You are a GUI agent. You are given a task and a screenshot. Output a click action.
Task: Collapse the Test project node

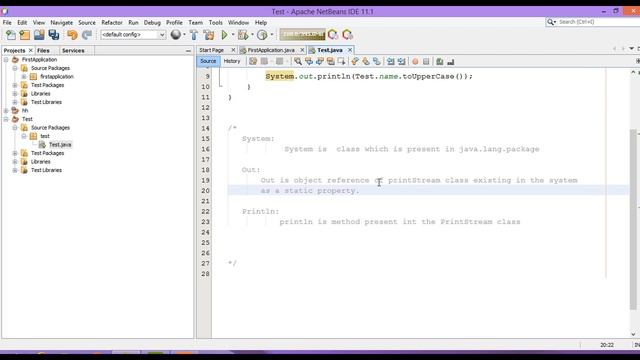[6, 119]
